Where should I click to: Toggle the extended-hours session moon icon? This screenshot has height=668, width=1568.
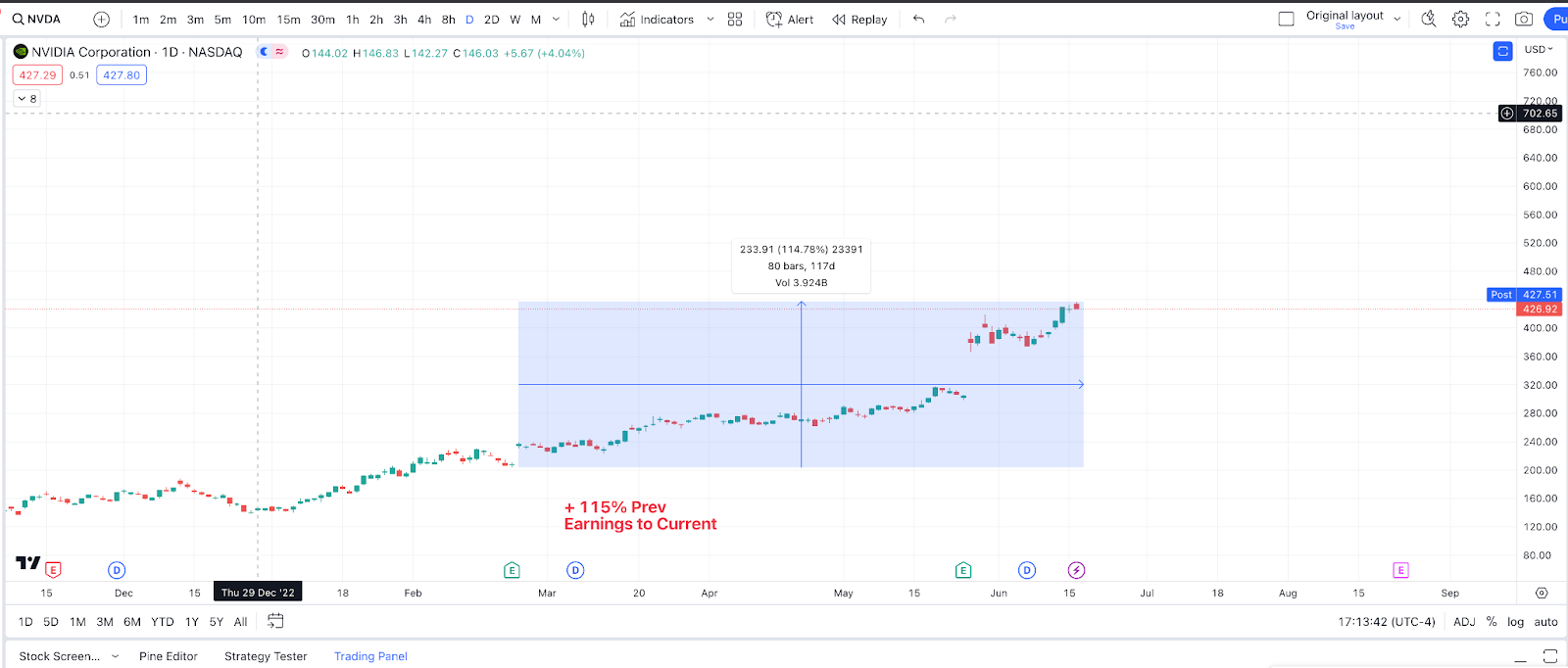265,52
